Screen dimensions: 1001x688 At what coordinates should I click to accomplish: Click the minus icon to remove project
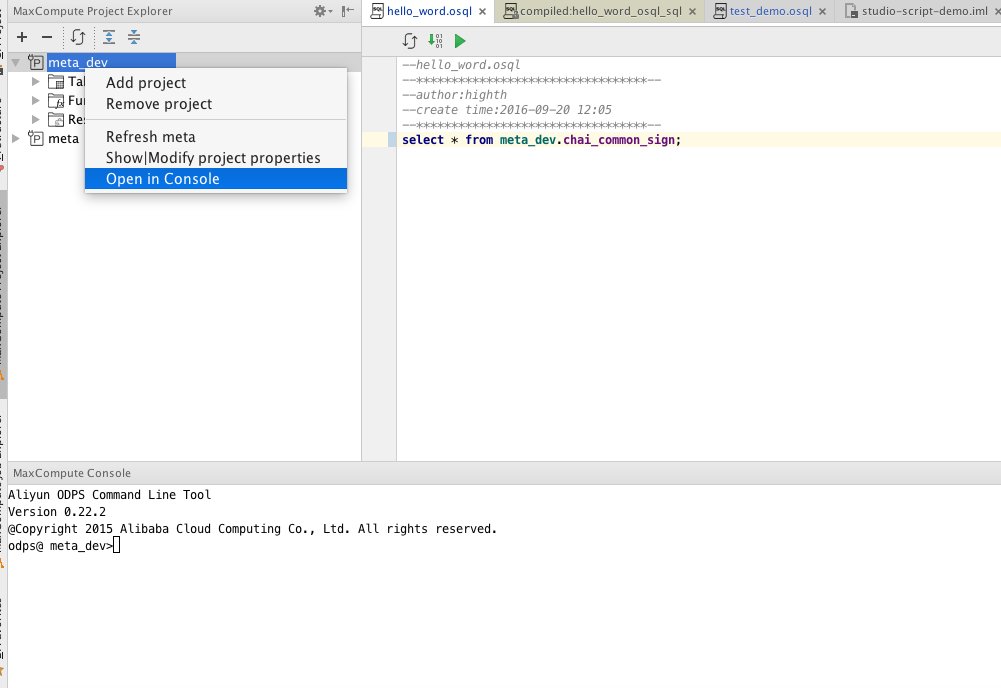point(47,37)
